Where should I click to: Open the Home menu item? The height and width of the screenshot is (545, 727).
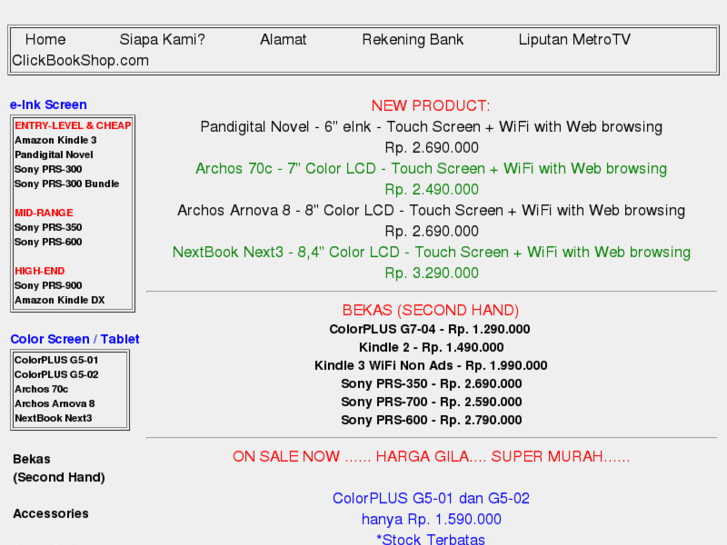click(x=45, y=39)
